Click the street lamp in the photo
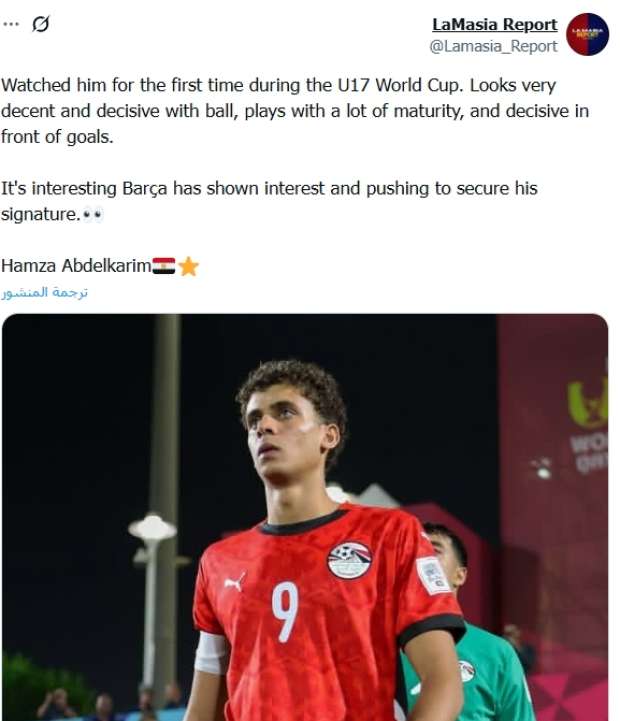620x721 pixels. pyautogui.click(x=152, y=598)
